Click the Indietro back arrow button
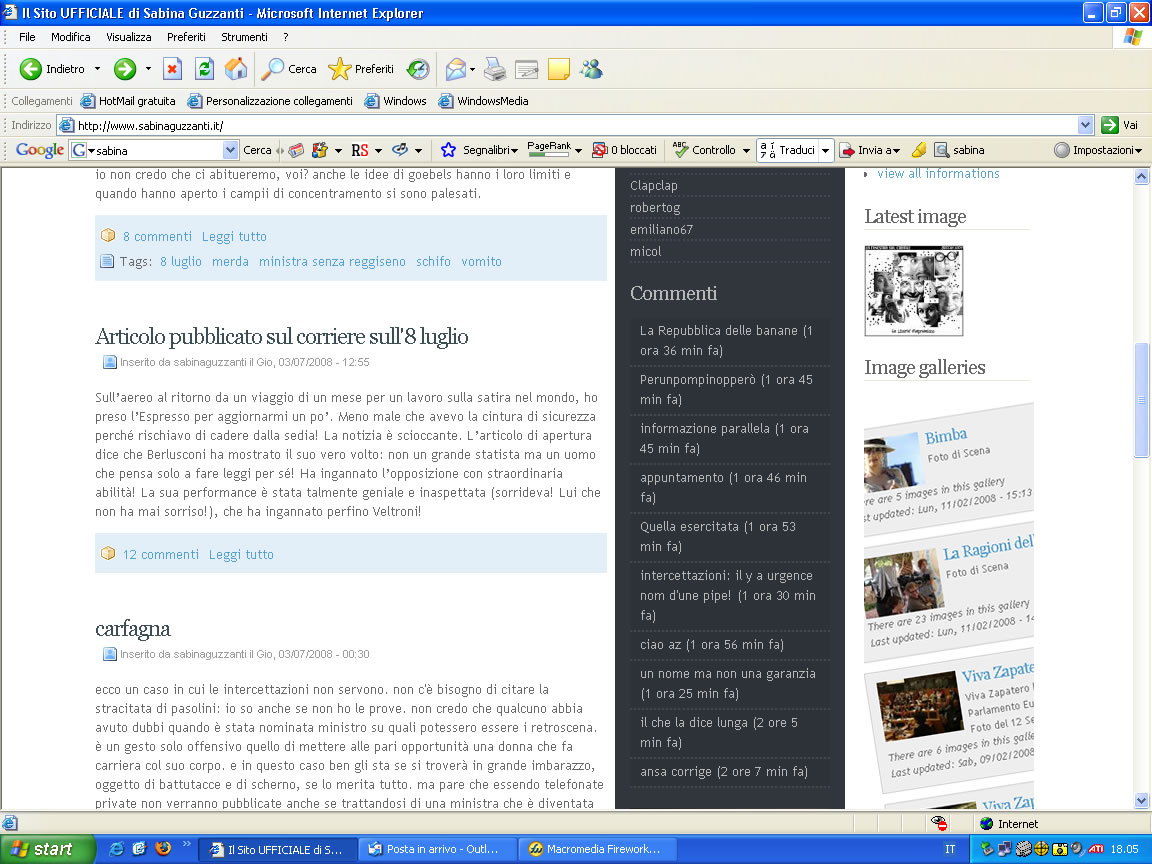Image resolution: width=1152 pixels, height=864 pixels. [x=51, y=69]
